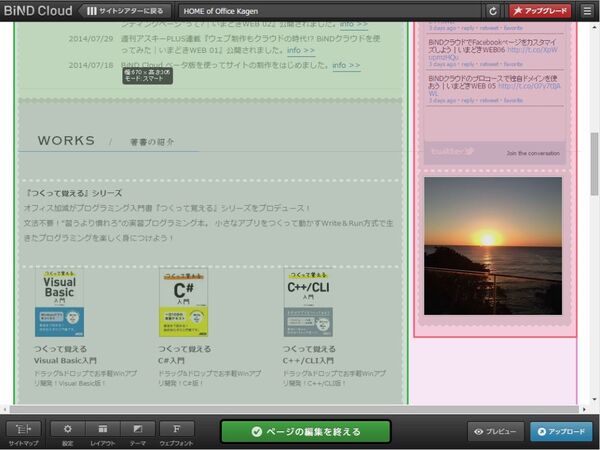The height and width of the screenshot is (450, 600).
Task: Click the scroll right arrow at bottom
Action: click(x=584, y=409)
